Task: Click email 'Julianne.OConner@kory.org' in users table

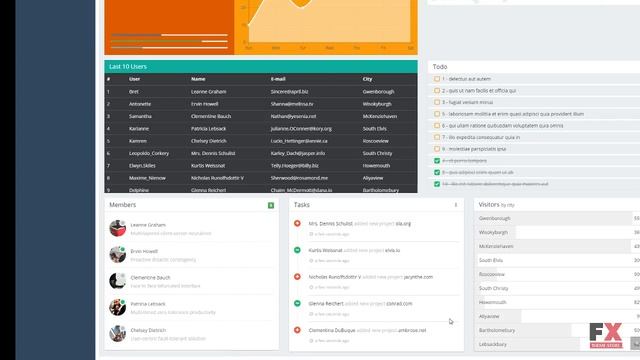Action: (x=301, y=129)
